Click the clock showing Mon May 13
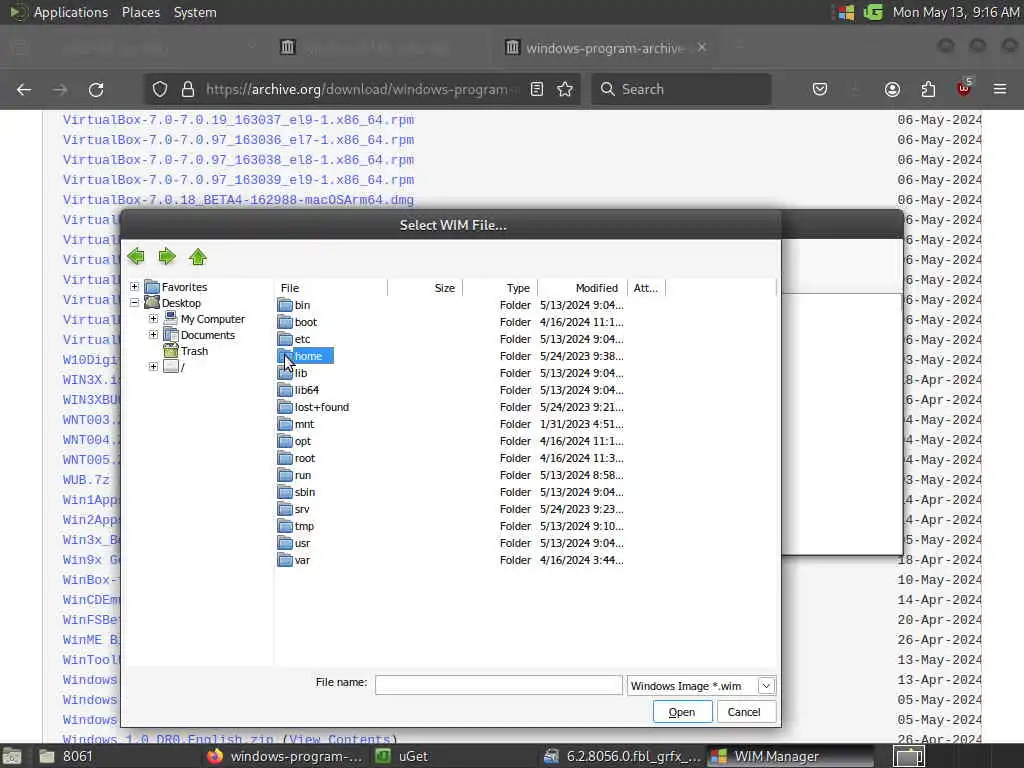This screenshot has height=768, width=1024. [x=955, y=12]
